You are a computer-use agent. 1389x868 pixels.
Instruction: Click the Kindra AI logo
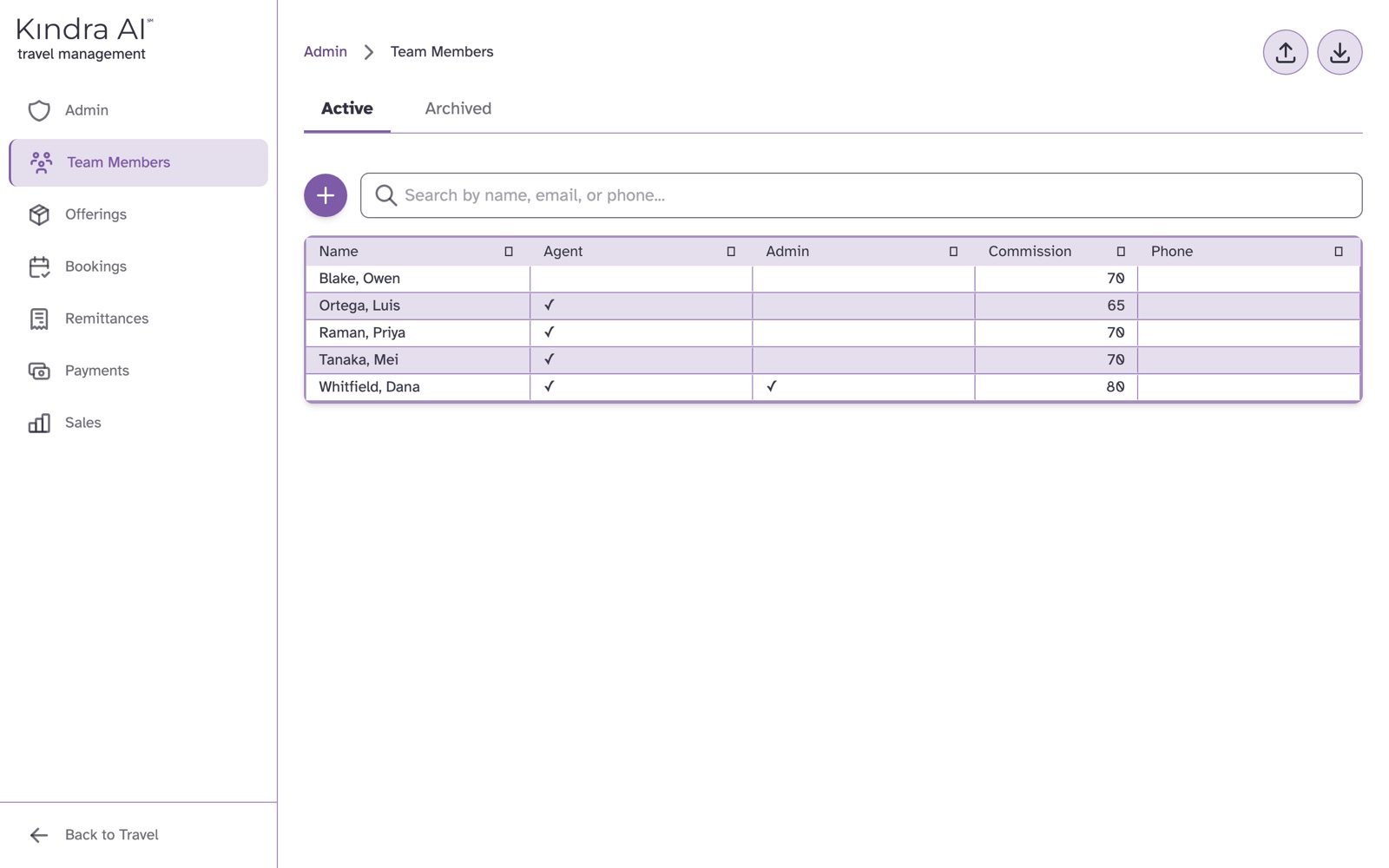point(85,39)
